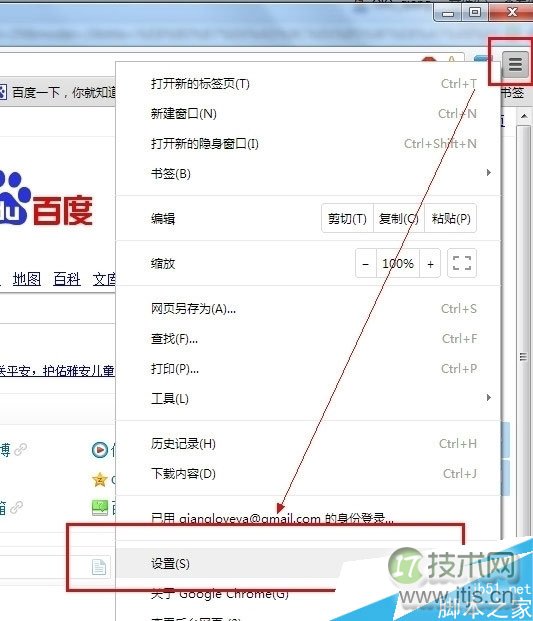
Task: Click the chain link icon beside 博
Action: (21, 450)
